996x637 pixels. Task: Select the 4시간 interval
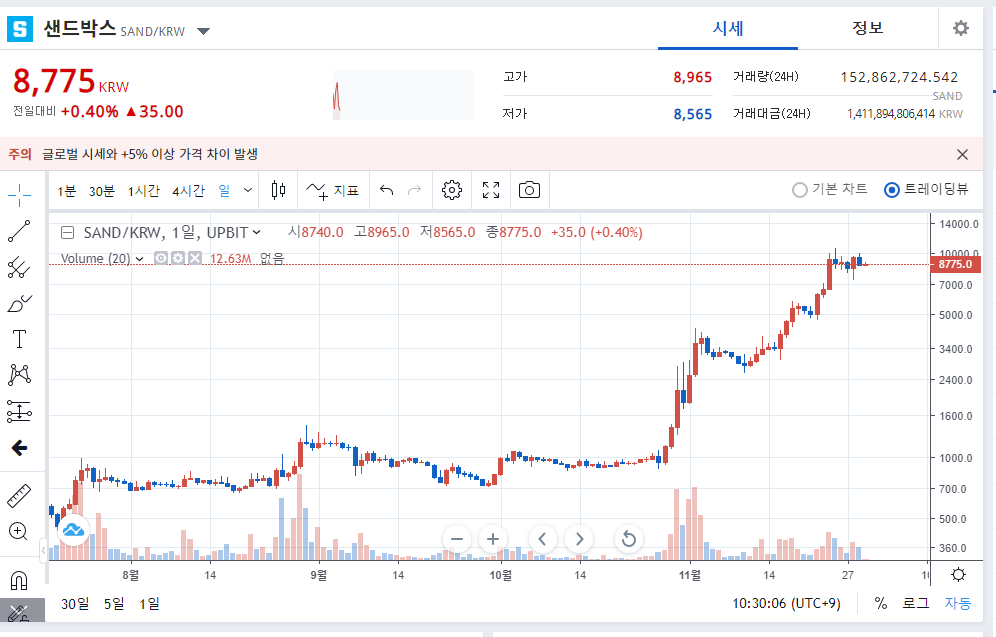(x=189, y=191)
